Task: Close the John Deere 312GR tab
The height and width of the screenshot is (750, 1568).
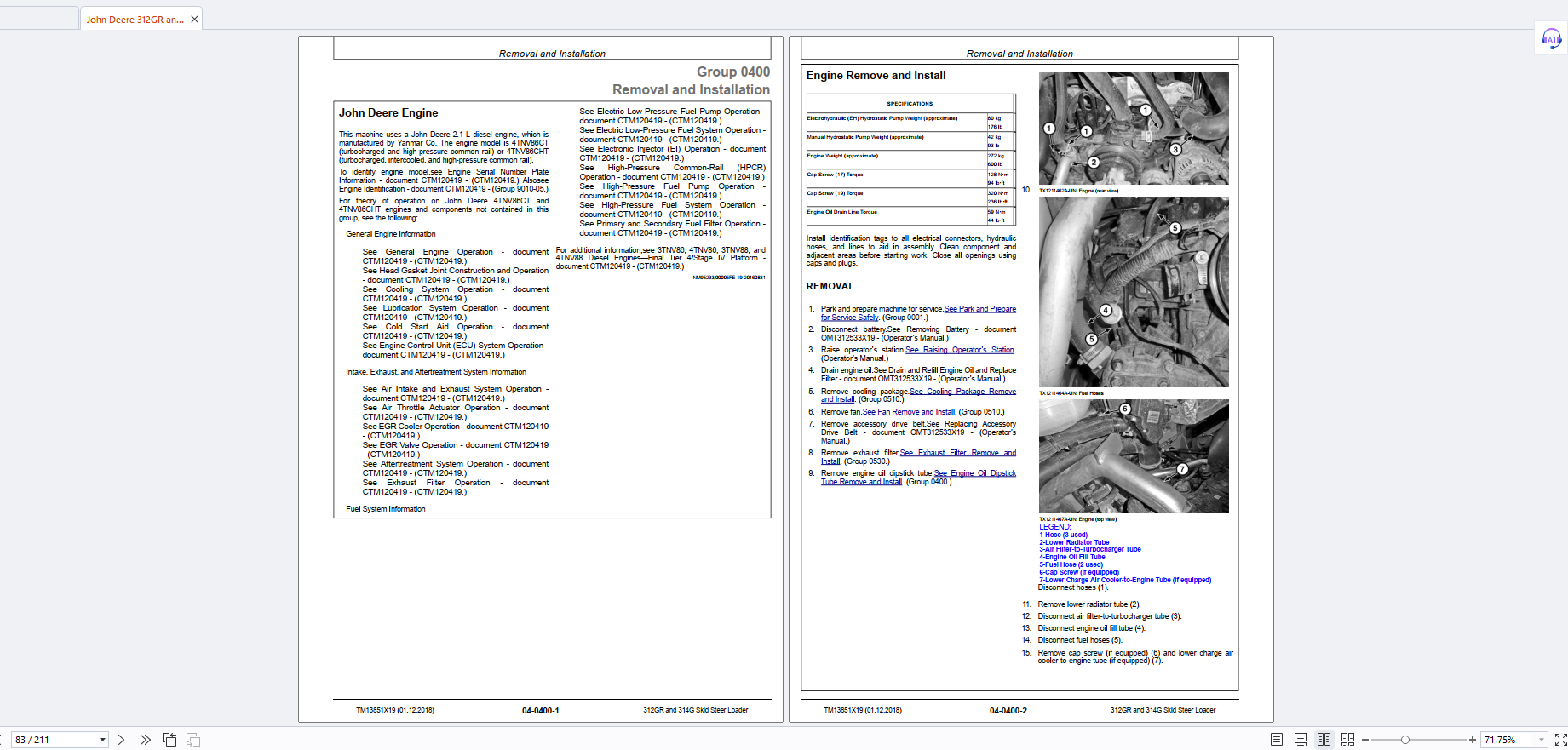Action: (x=194, y=20)
